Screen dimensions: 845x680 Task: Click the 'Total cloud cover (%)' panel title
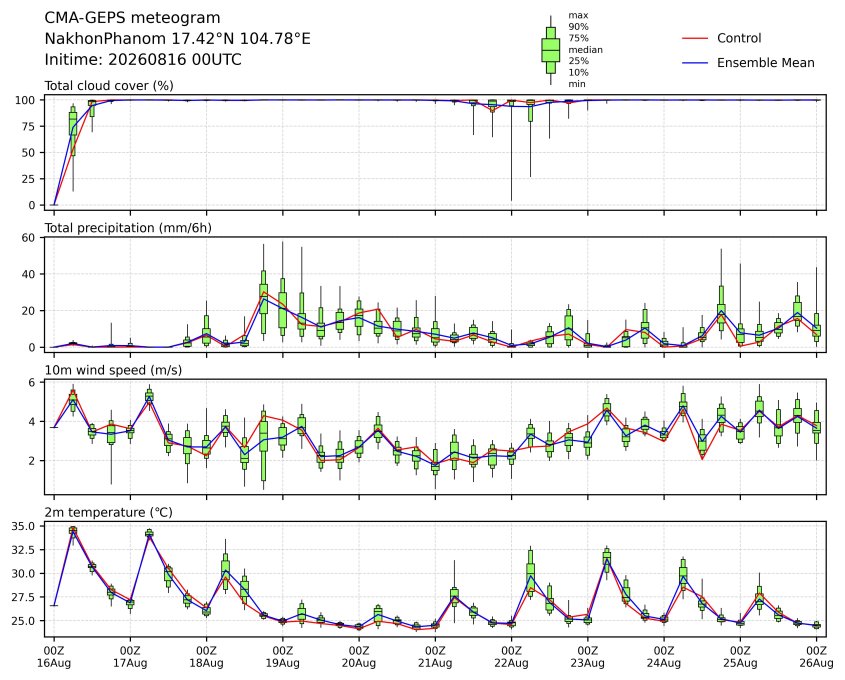tap(109, 86)
